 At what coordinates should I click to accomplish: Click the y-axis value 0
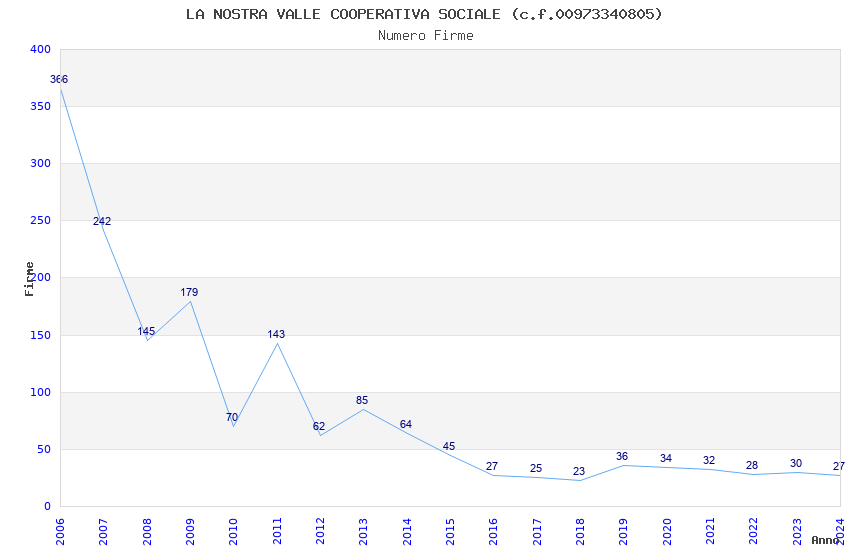48,507
